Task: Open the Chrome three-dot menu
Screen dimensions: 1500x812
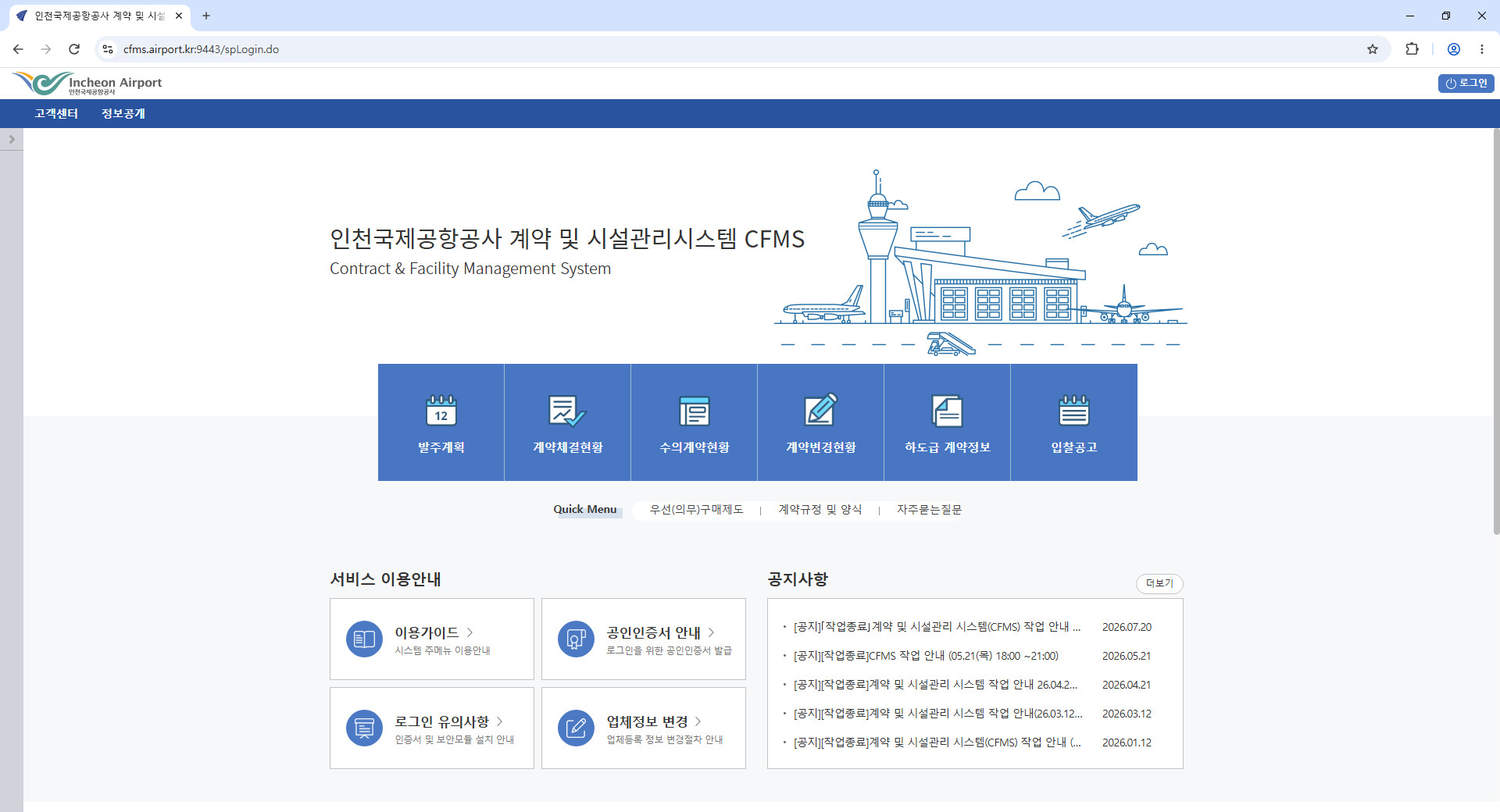Action: pyautogui.click(x=1482, y=49)
